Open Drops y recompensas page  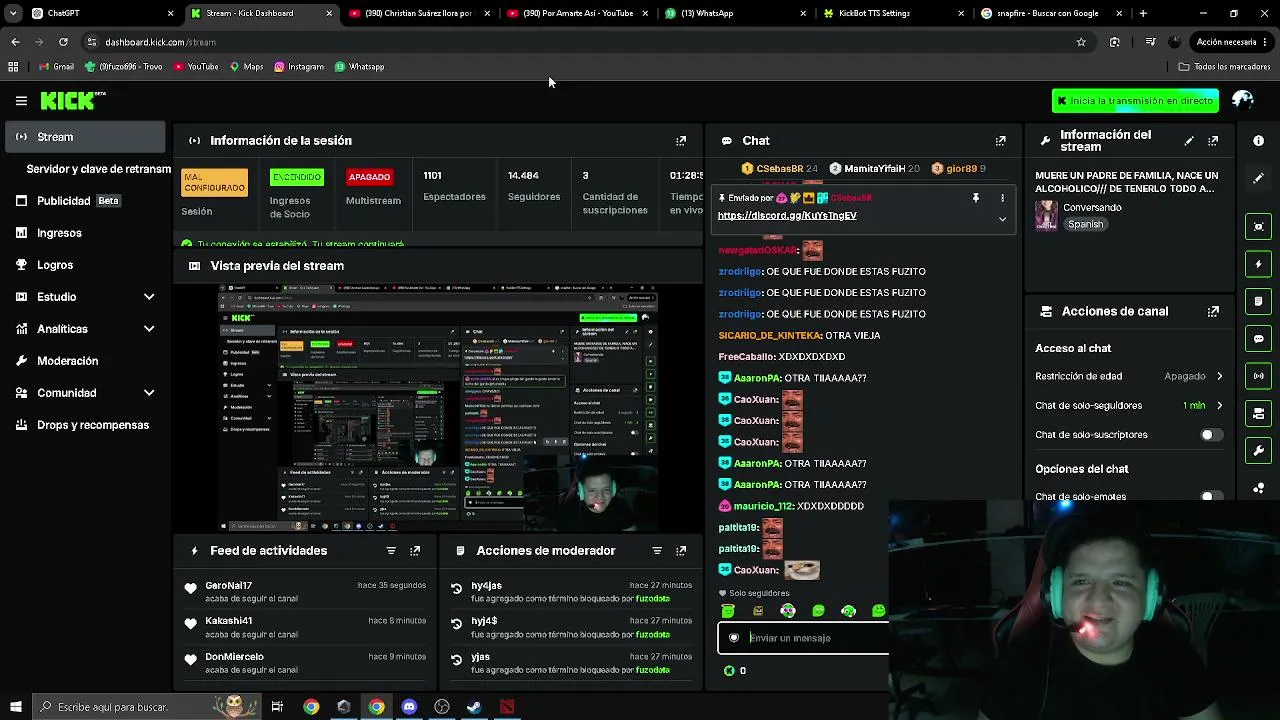pyautogui.click(x=84, y=425)
